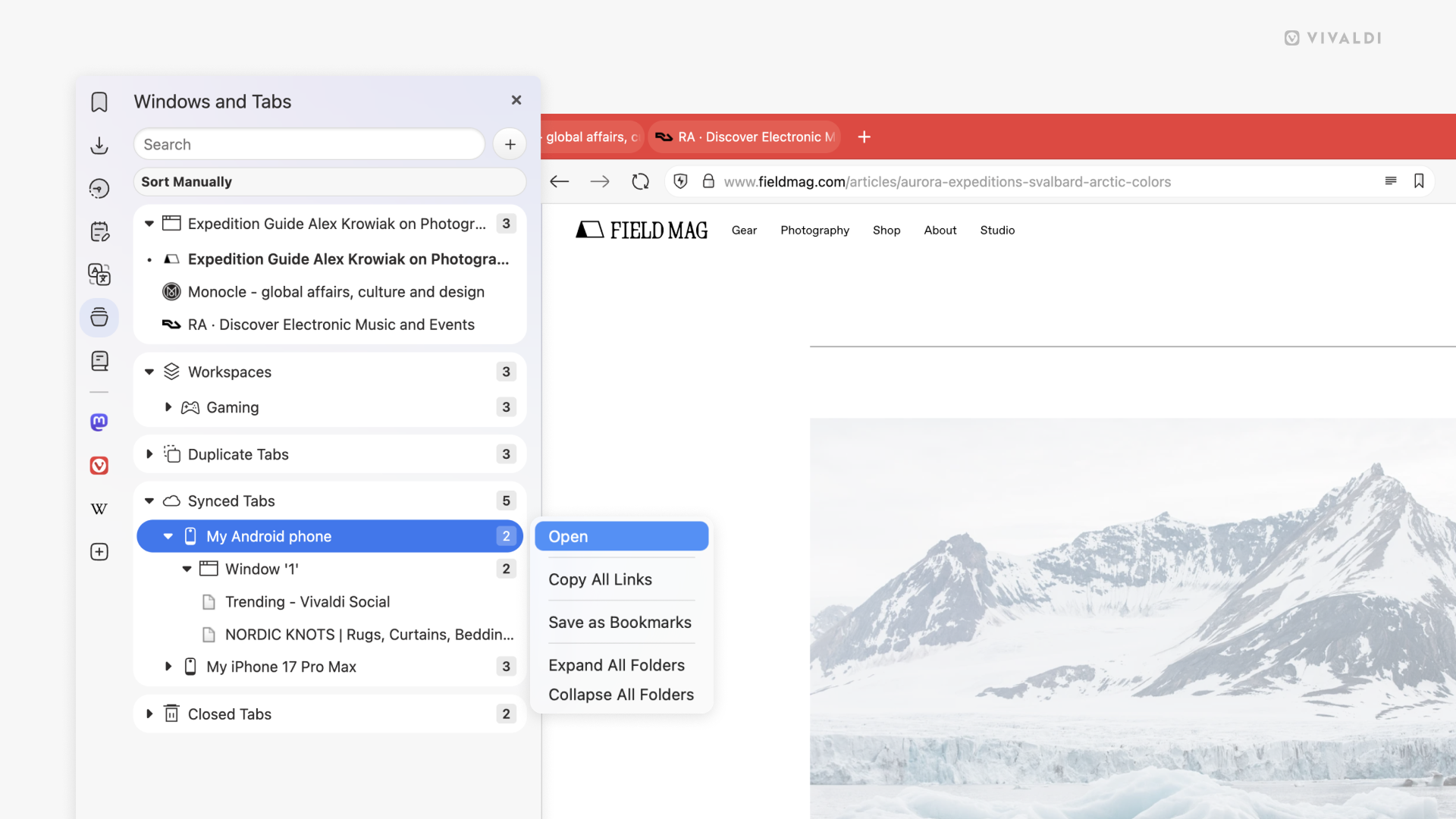Open the Notes panel
The width and height of the screenshot is (1456, 819).
click(x=99, y=231)
